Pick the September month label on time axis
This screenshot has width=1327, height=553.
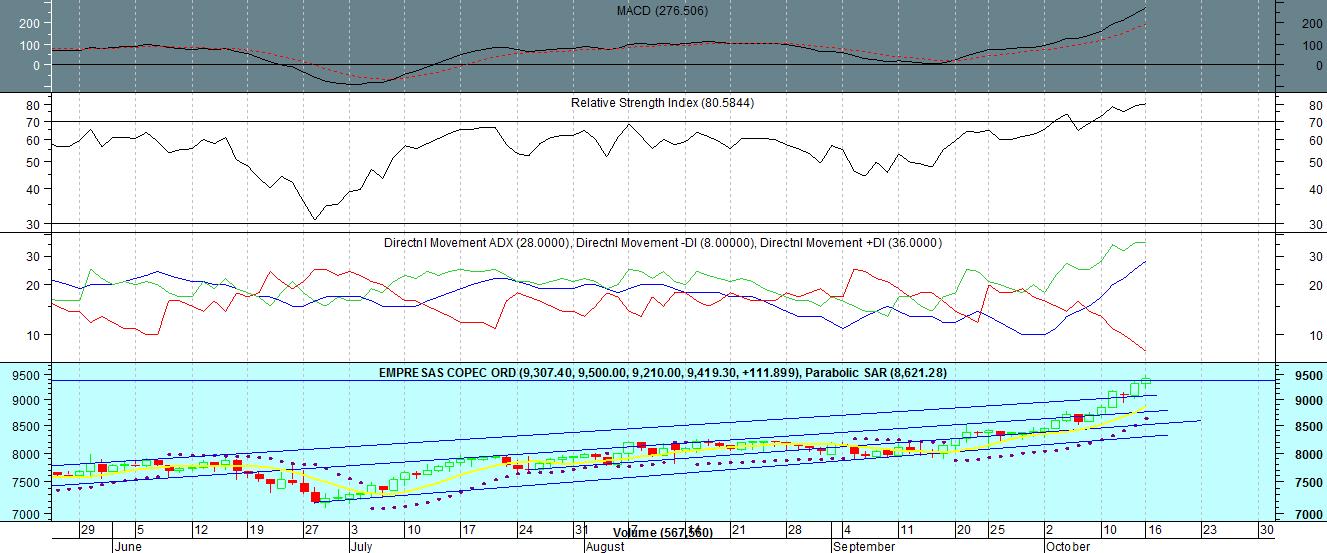864,547
